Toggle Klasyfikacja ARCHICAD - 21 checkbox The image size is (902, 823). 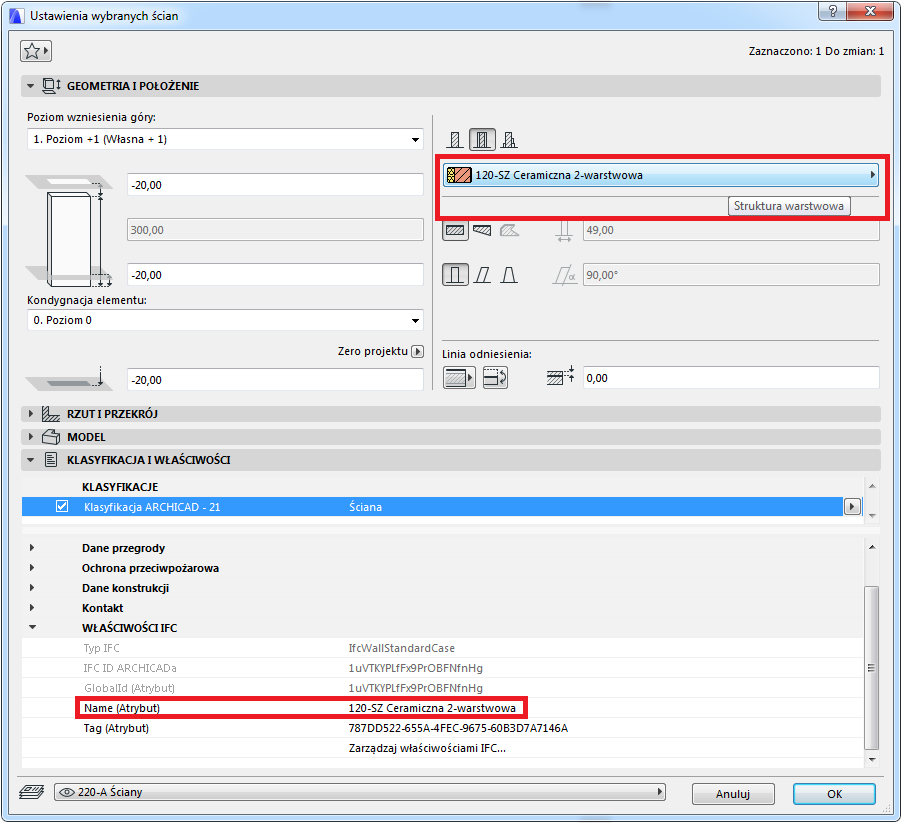(62, 507)
